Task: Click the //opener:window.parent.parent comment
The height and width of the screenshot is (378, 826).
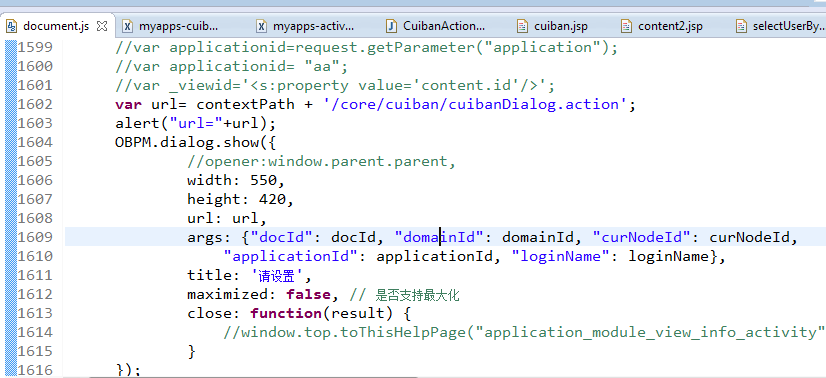Action: 321,161
